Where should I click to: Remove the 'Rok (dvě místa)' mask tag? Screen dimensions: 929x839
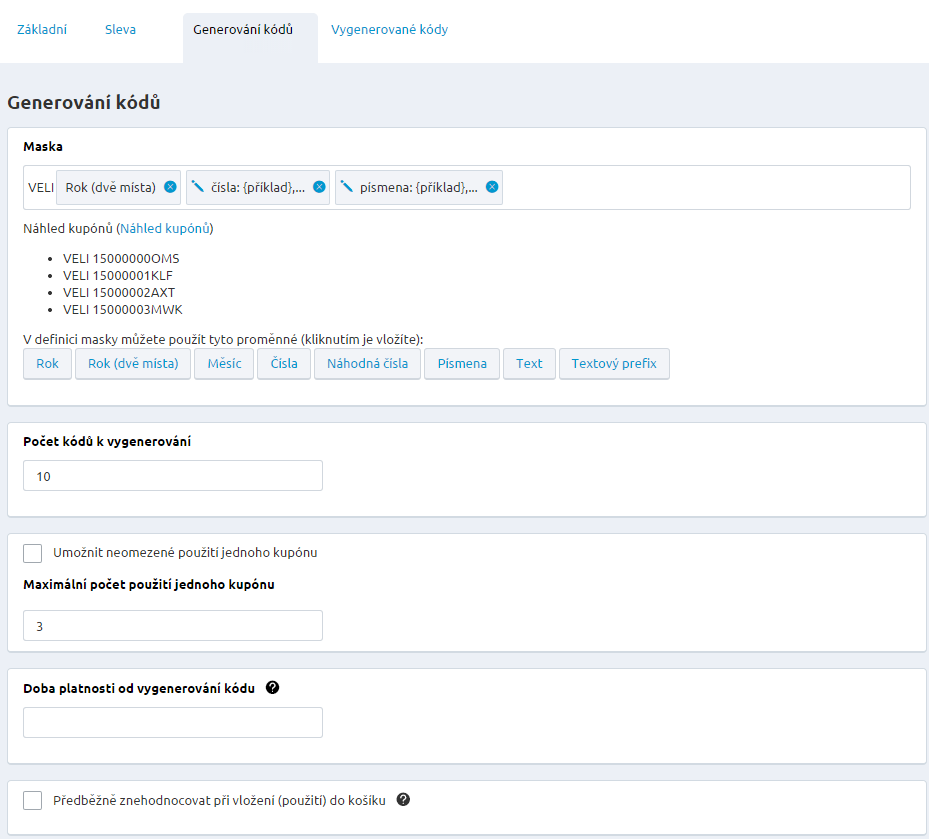170,187
